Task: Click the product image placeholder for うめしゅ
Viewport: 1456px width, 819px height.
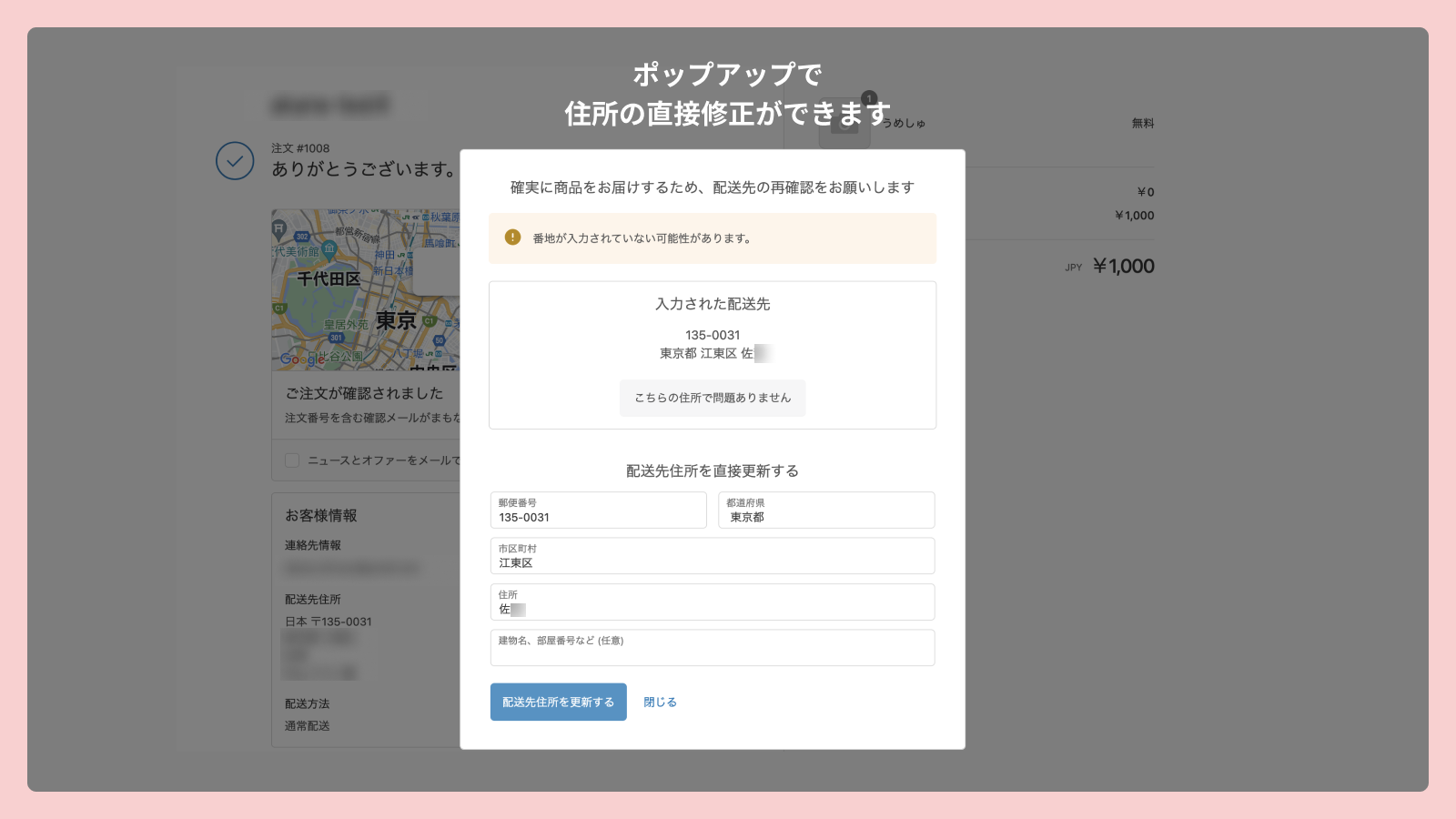Action: pyautogui.click(x=844, y=123)
